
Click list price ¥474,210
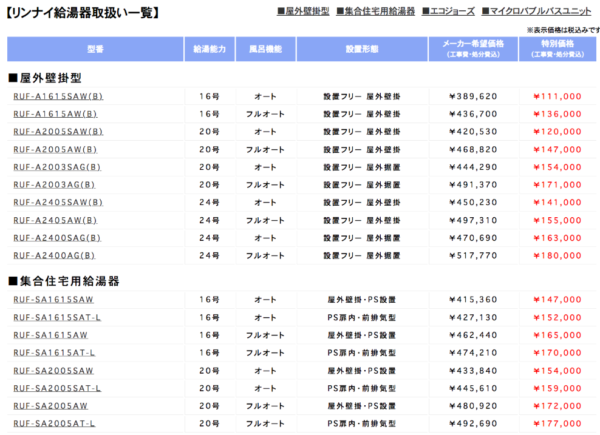tap(473, 353)
